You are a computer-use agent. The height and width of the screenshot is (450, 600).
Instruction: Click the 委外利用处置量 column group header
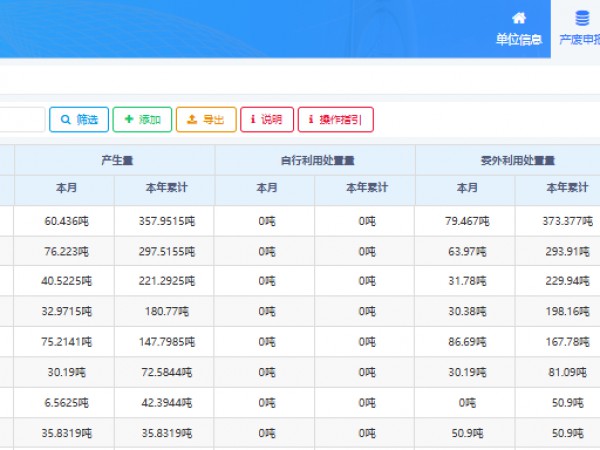[517, 160]
